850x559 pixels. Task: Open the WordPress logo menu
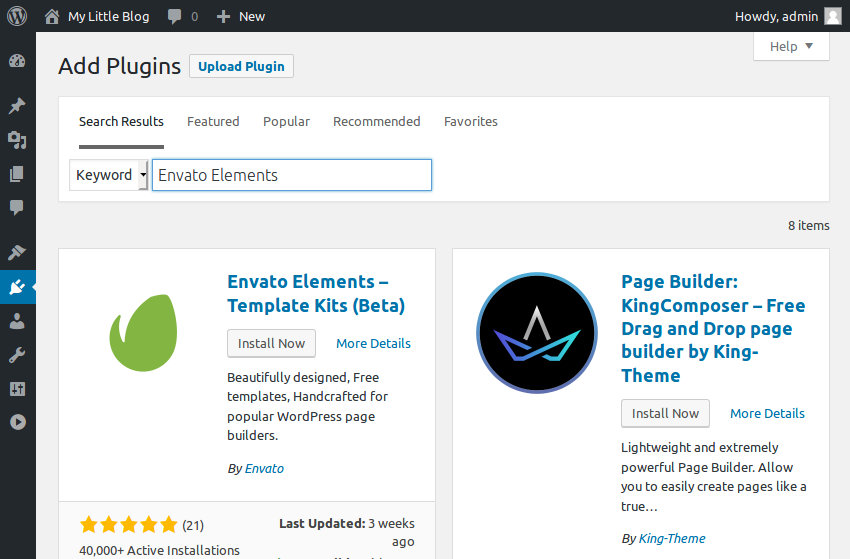click(17, 16)
